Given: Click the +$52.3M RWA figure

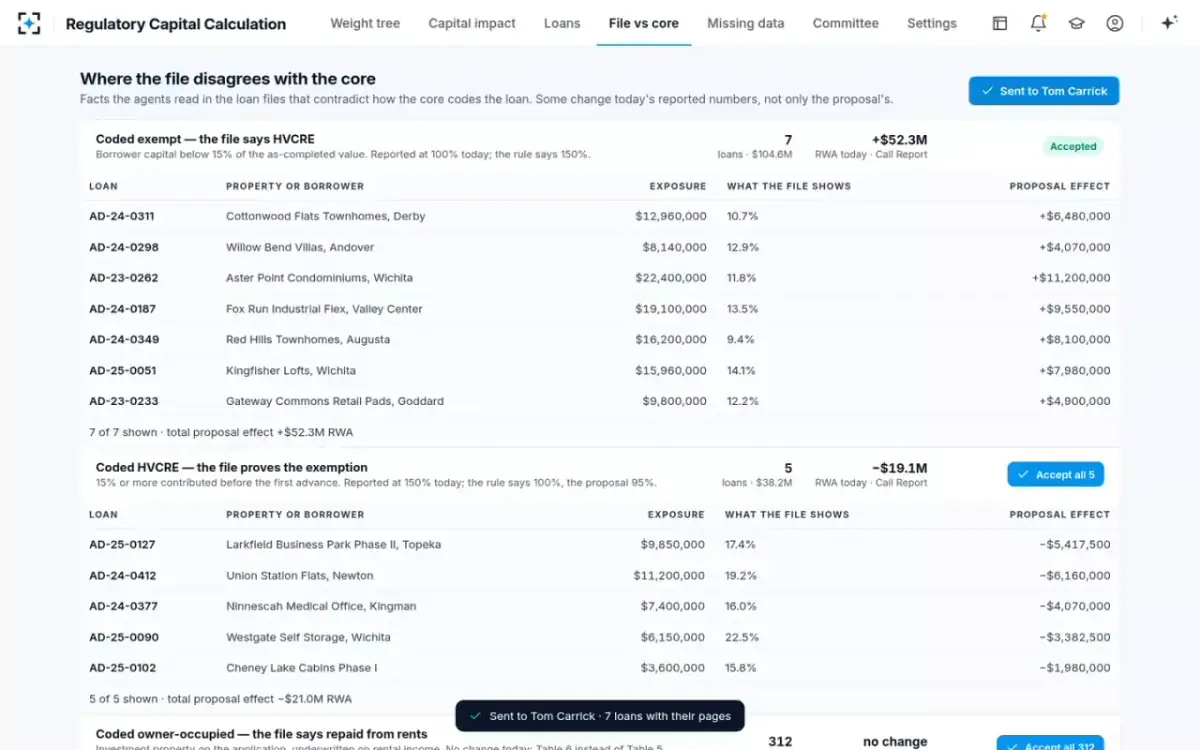Looking at the screenshot, I should (900, 140).
